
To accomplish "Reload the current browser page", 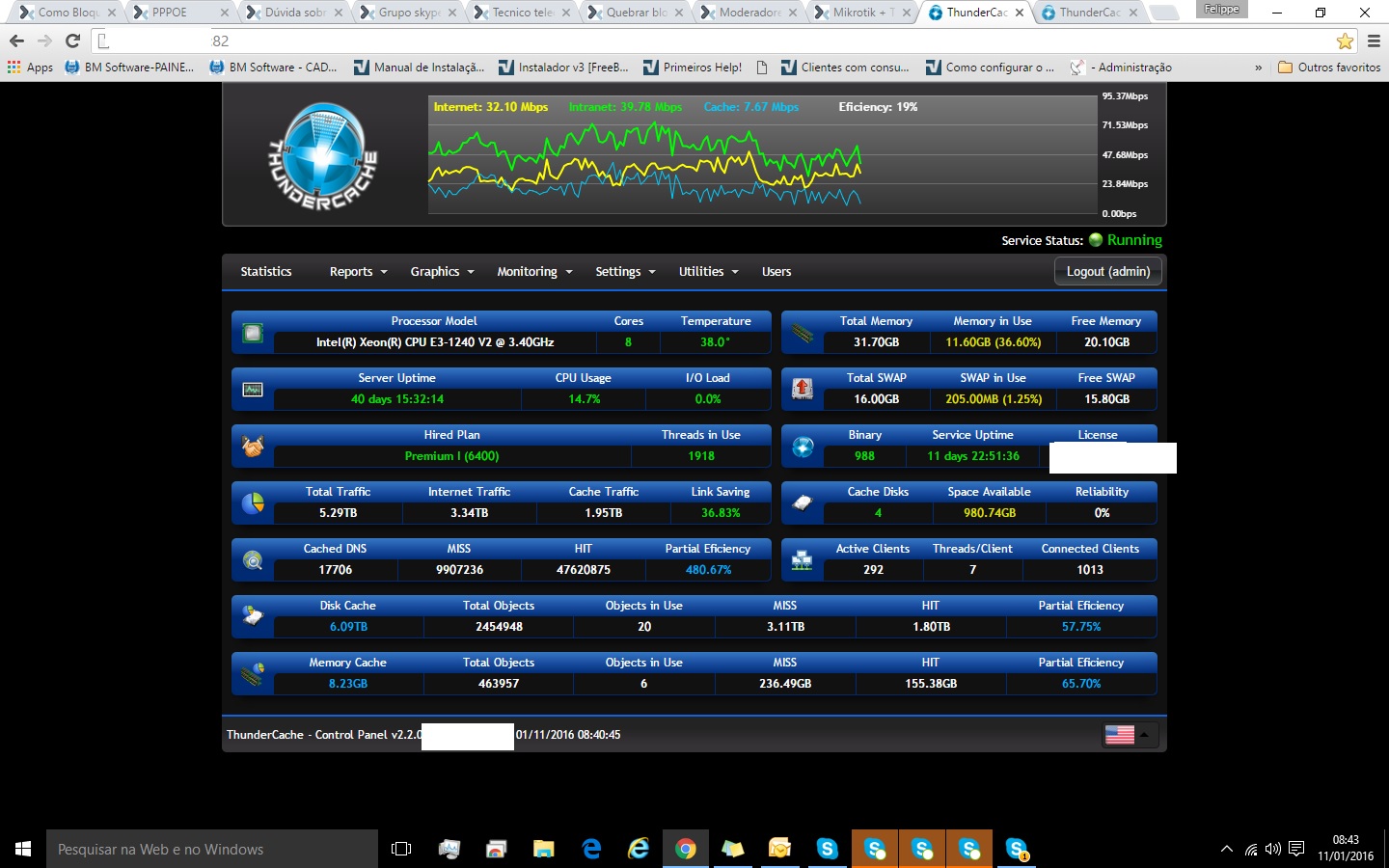I will pos(72,41).
